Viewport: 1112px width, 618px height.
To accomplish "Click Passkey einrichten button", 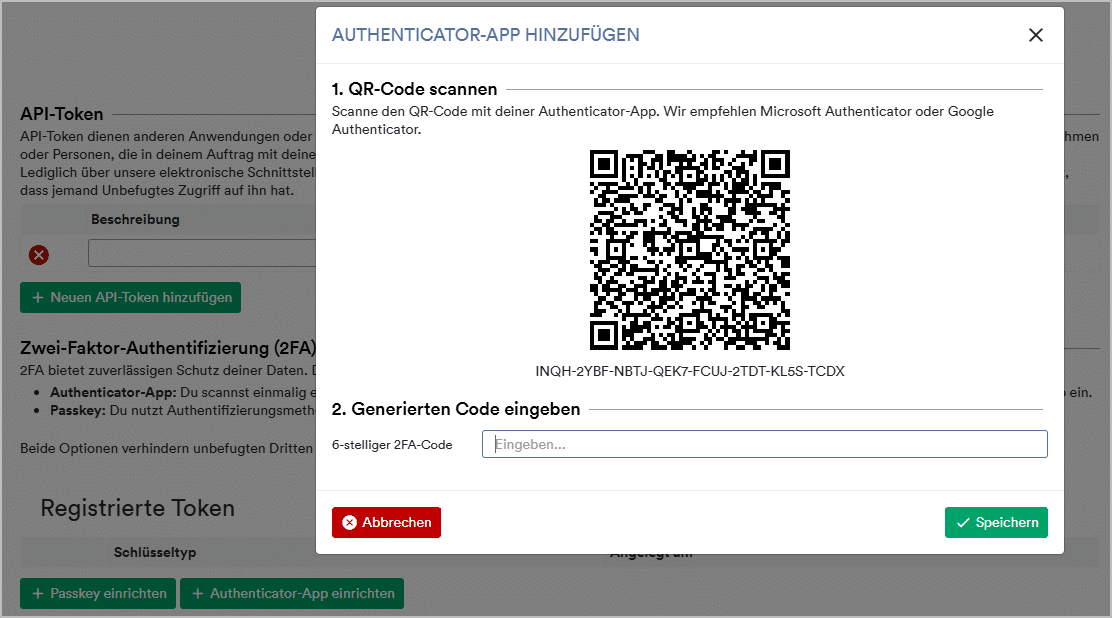I will (x=98, y=593).
